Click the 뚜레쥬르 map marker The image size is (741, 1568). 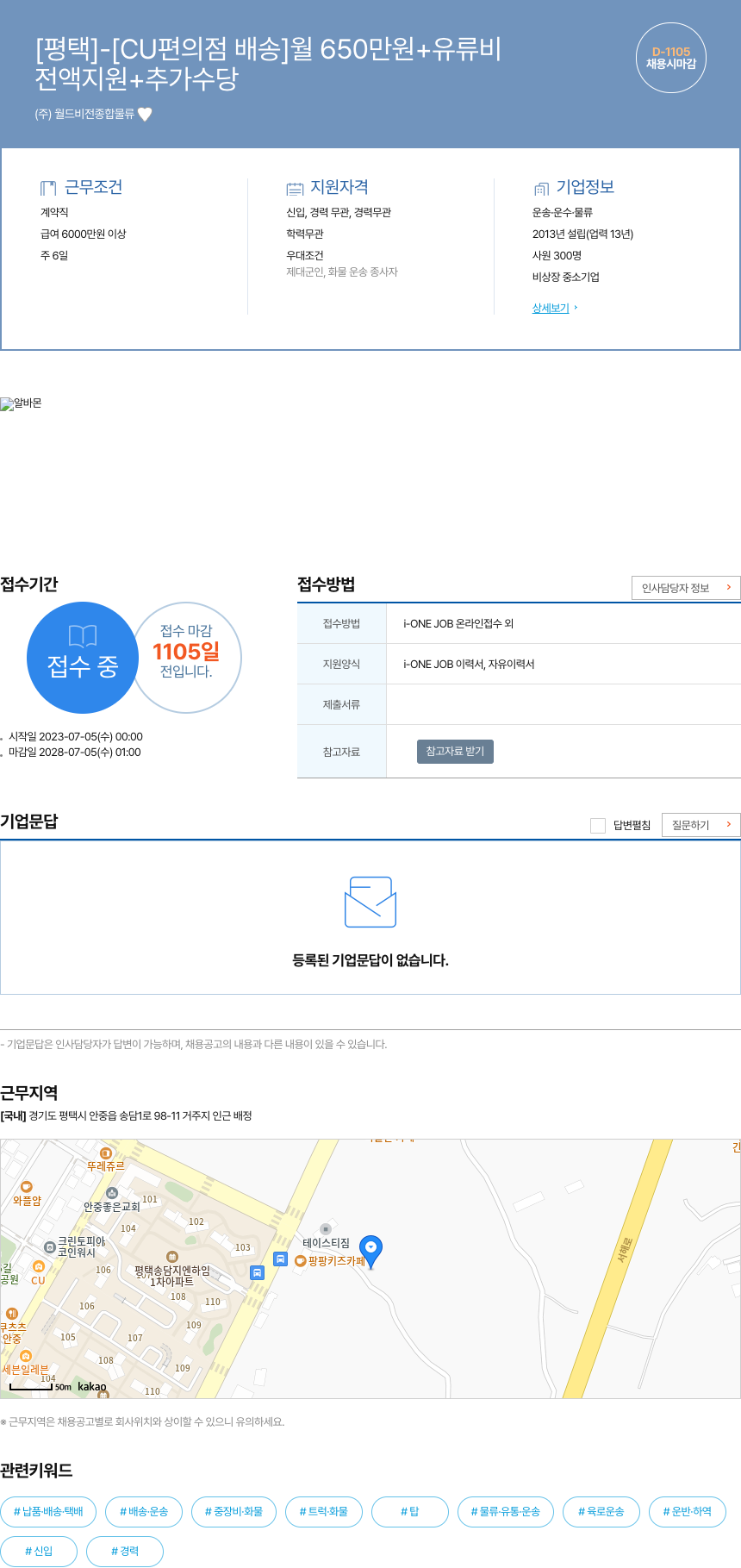[106, 1153]
